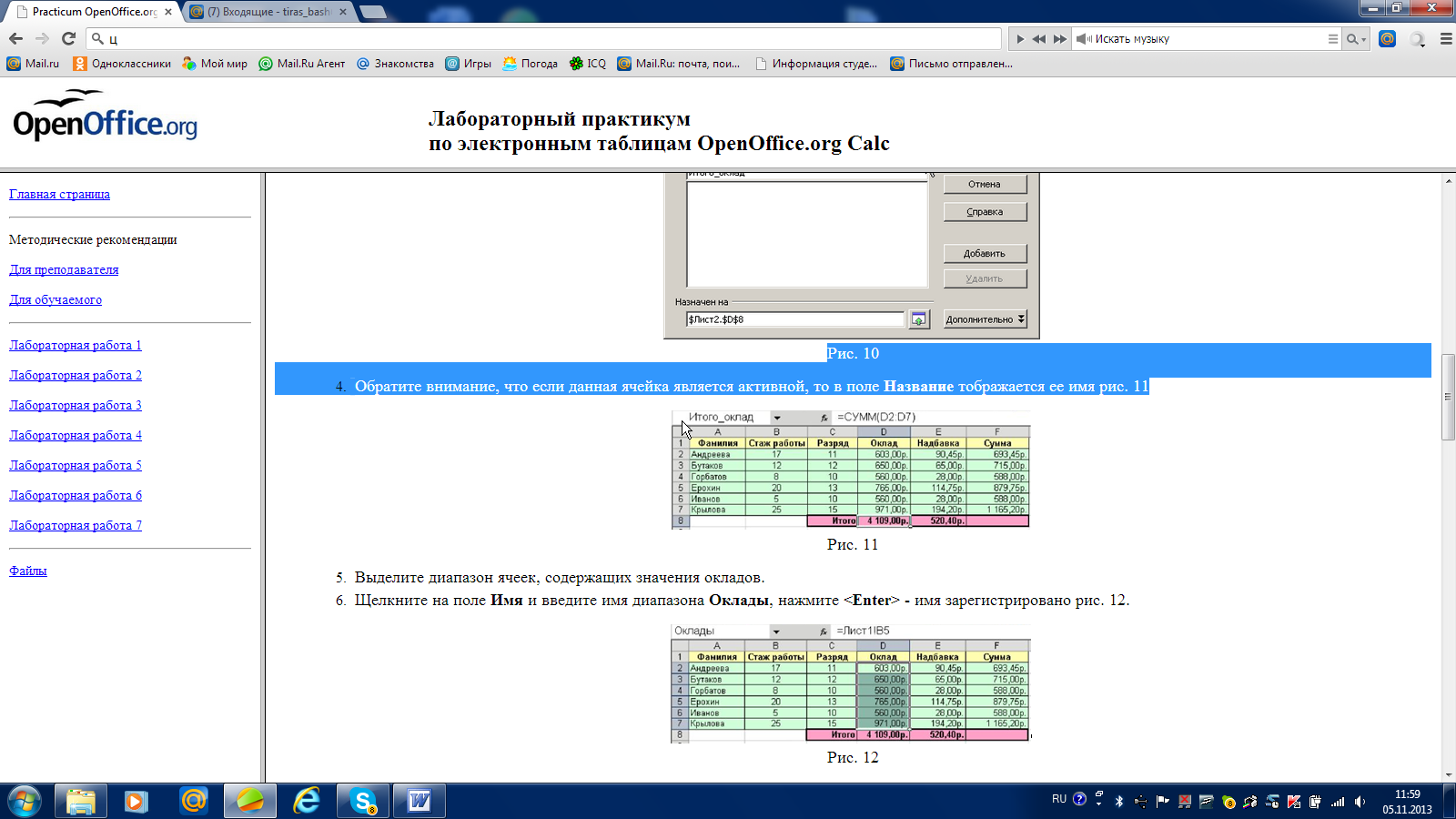1456x819 pixels.
Task: Open the Игры bookmark
Action: tap(468, 64)
